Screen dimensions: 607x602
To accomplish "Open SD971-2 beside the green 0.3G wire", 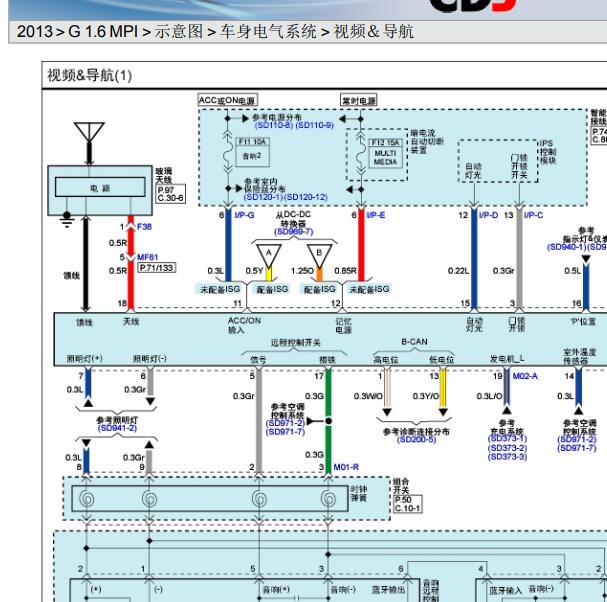I will [x=285, y=423].
